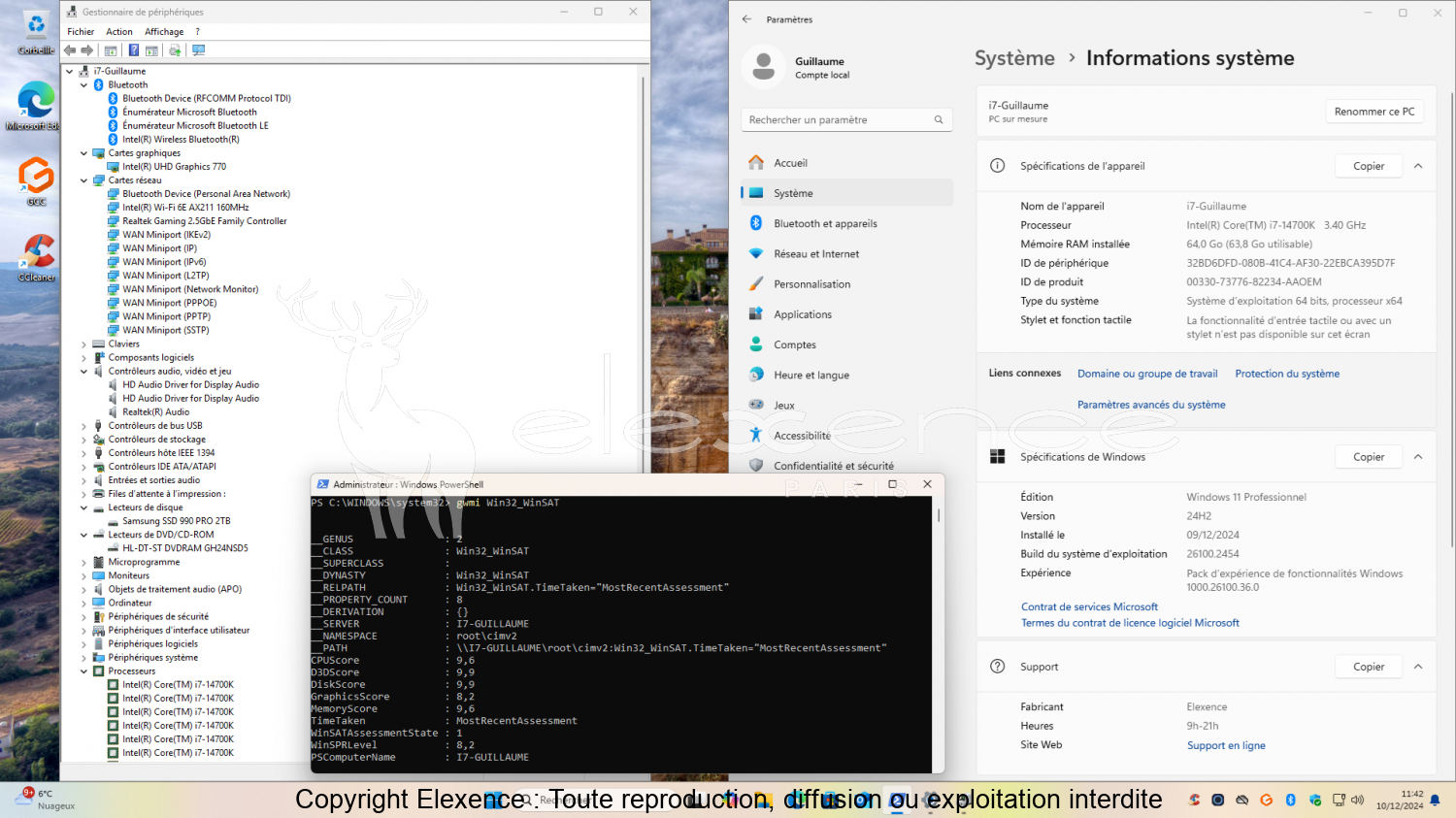The image size is (1456, 818).
Task: Collapse the Processeurs node
Action: coord(83,671)
